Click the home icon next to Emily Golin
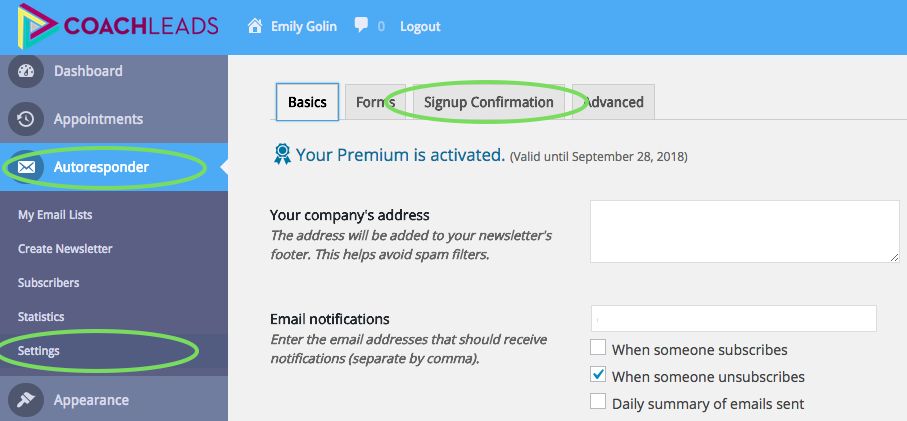The image size is (907, 421). (x=255, y=26)
